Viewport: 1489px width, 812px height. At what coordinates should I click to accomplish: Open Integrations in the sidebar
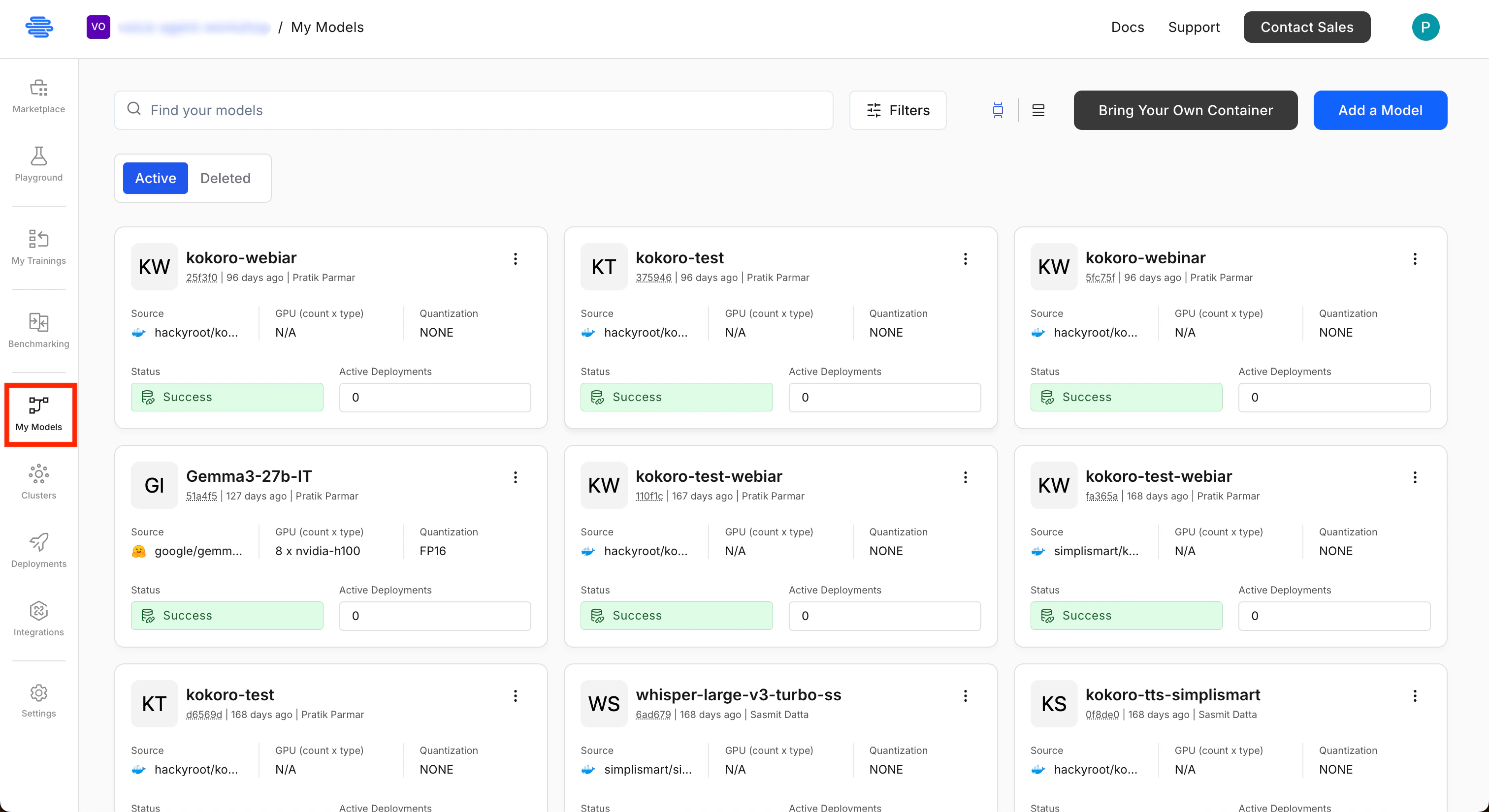coord(39,619)
